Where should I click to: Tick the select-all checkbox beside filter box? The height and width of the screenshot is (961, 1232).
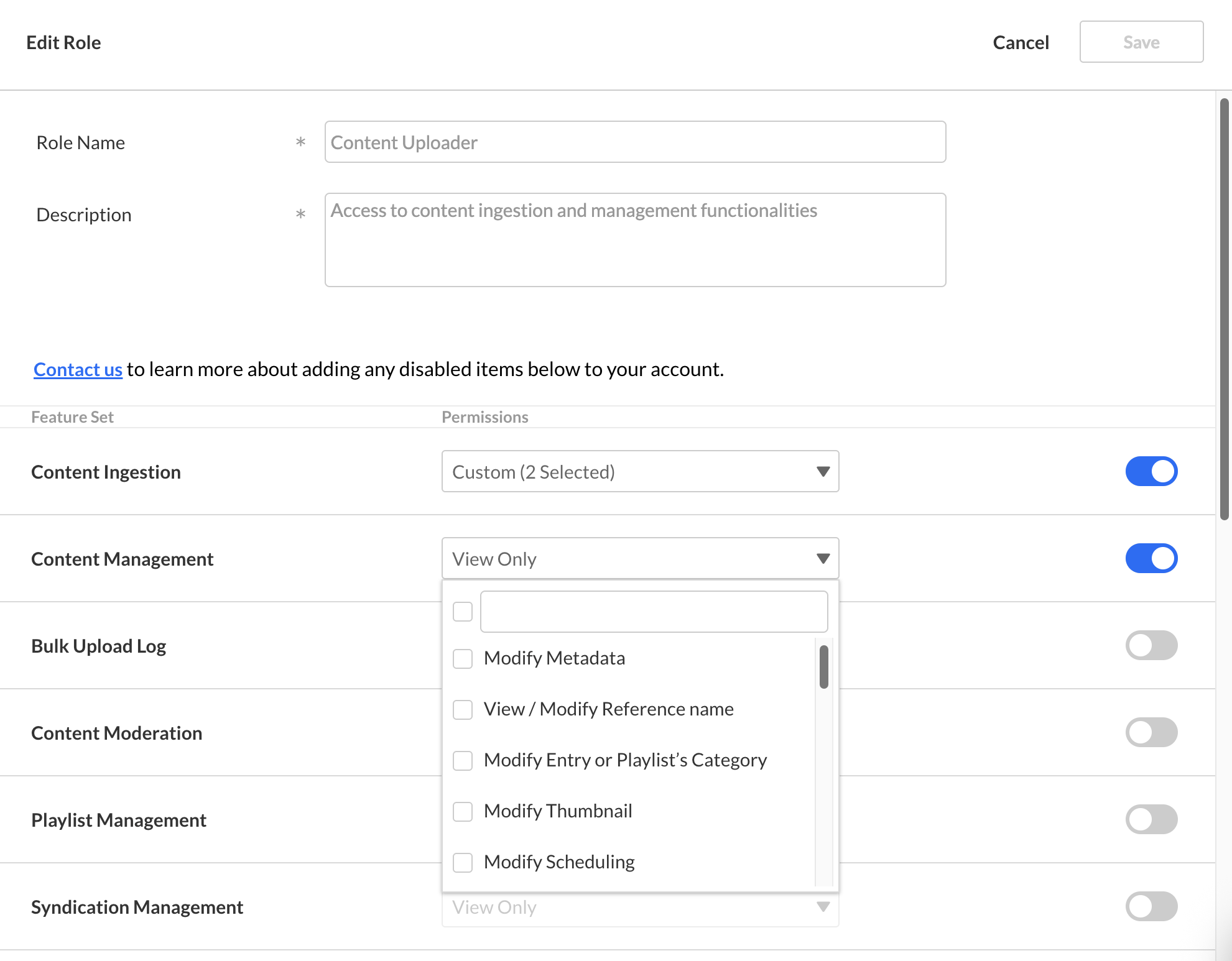(x=463, y=612)
